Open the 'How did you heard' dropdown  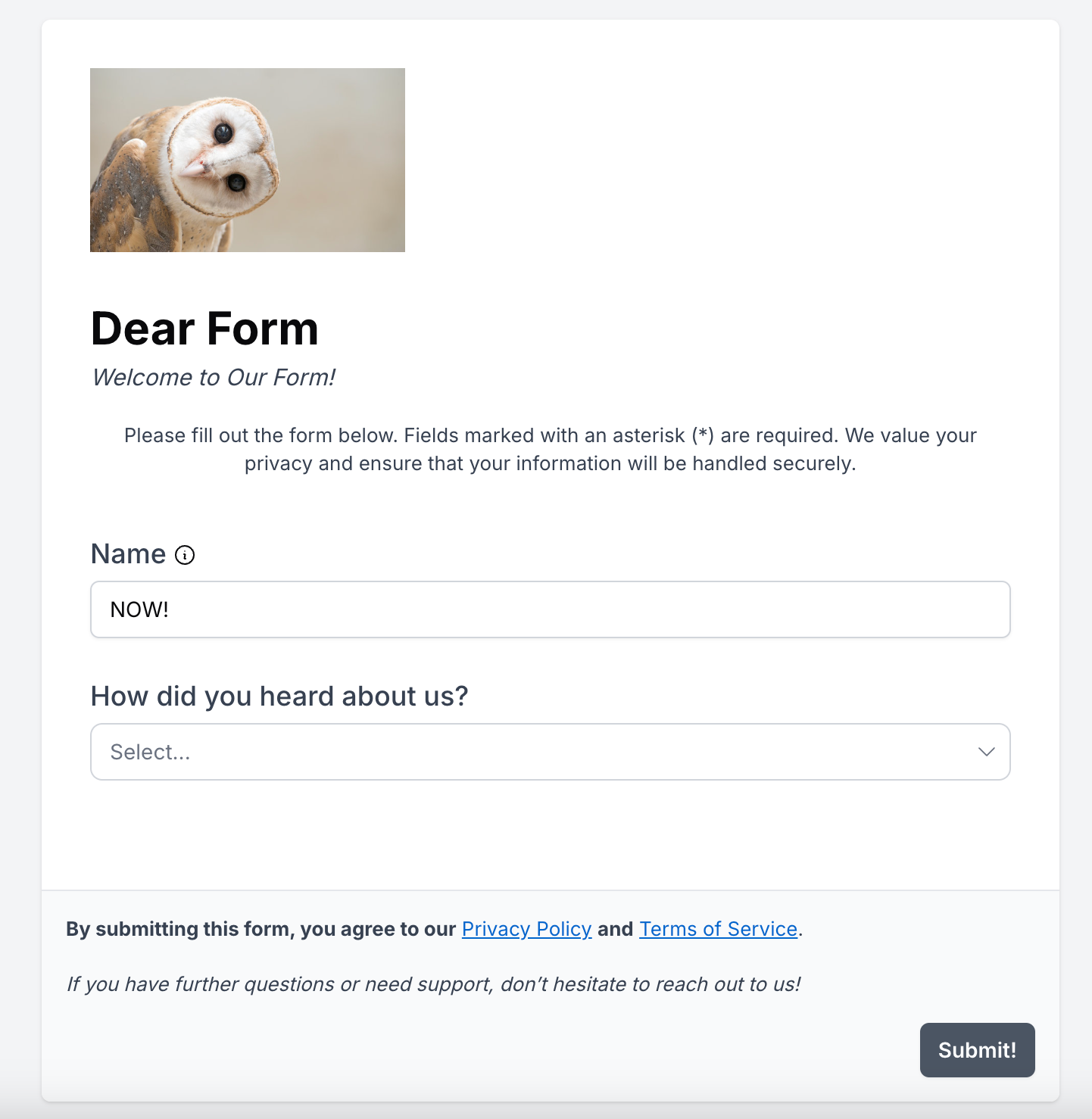(x=551, y=752)
